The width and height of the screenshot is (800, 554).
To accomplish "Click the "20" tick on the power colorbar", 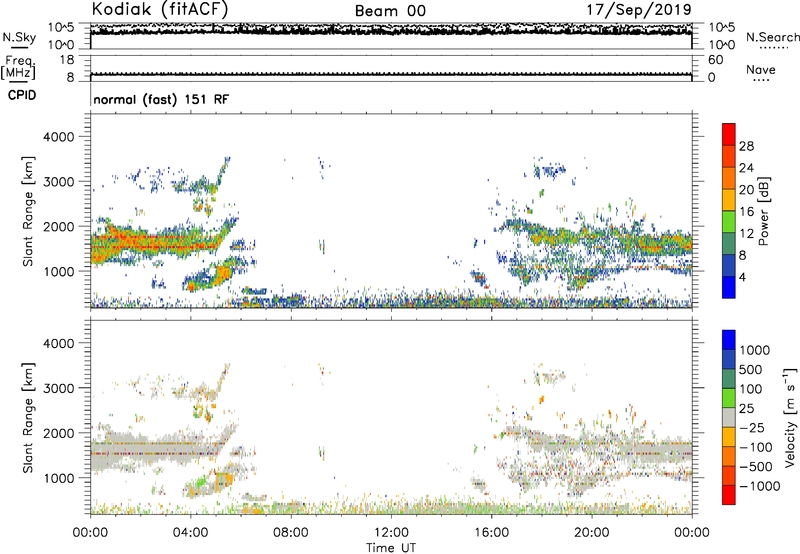I will tap(746, 190).
